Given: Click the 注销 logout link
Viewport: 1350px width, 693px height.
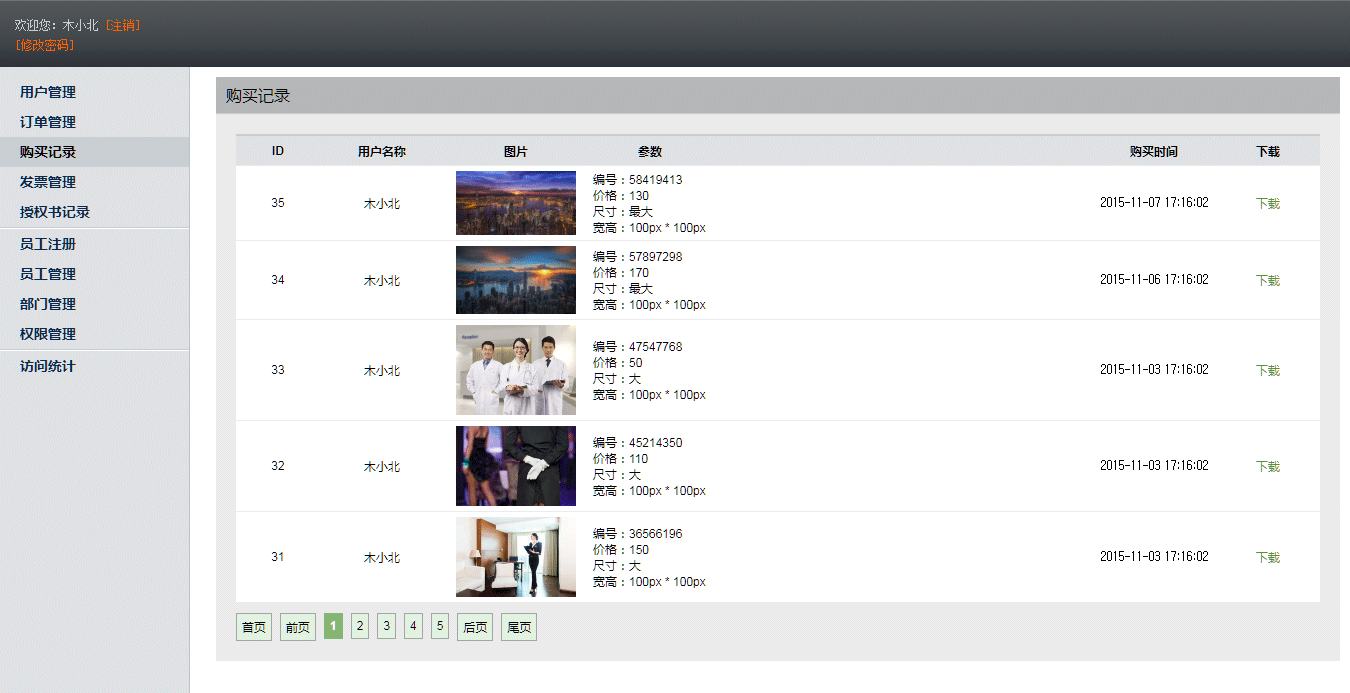Looking at the screenshot, I should [123, 25].
